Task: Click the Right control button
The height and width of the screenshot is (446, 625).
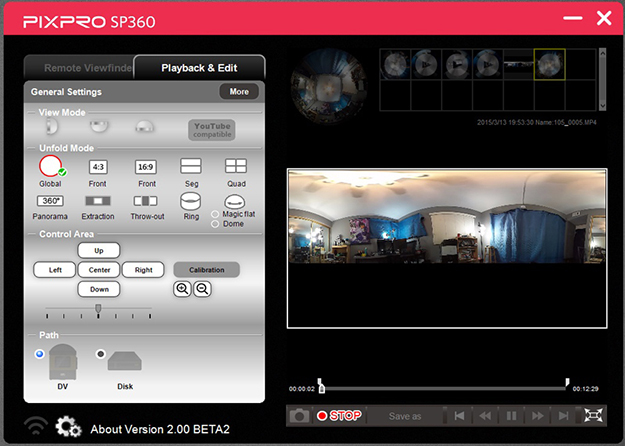Action: (143, 270)
